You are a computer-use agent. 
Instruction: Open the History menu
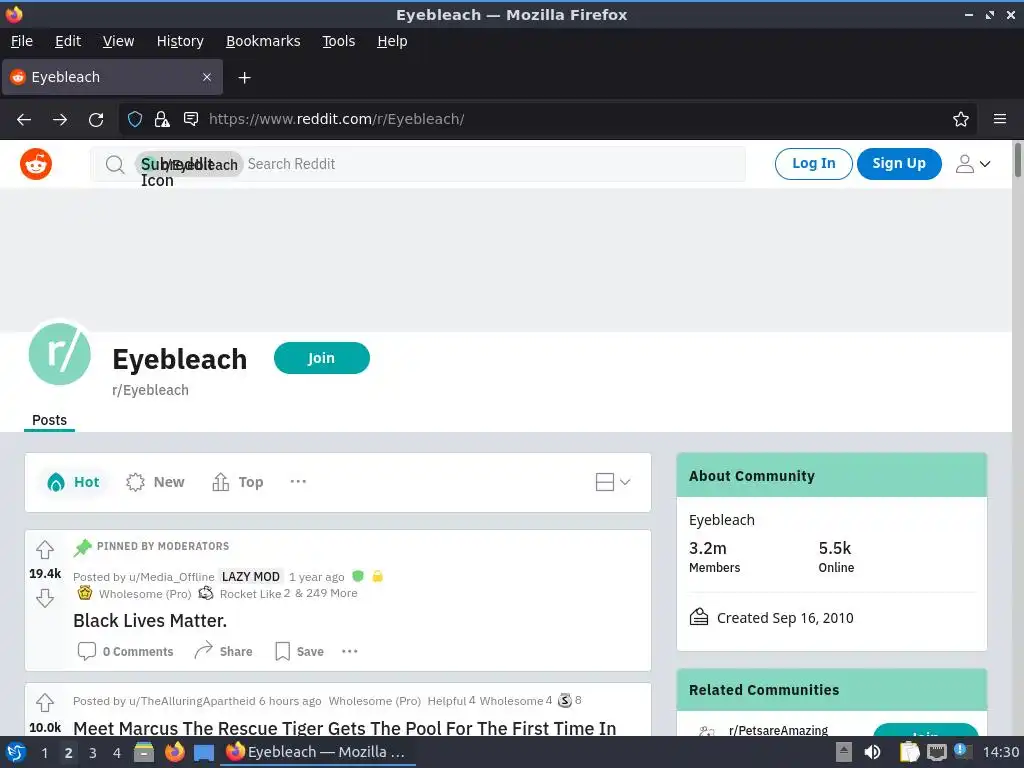click(180, 41)
